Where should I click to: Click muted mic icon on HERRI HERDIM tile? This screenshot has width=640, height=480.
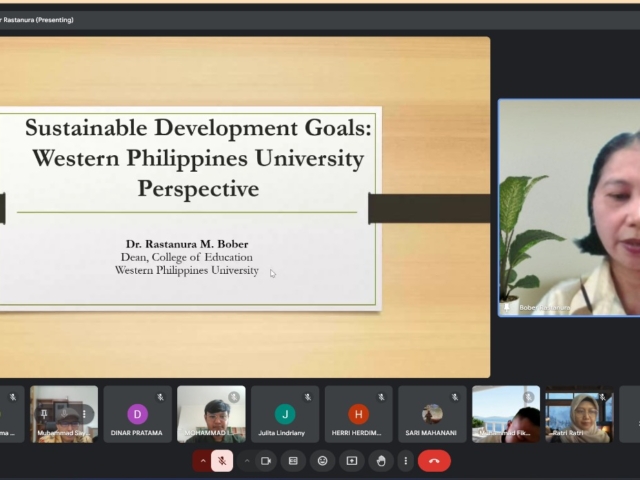(x=381, y=397)
